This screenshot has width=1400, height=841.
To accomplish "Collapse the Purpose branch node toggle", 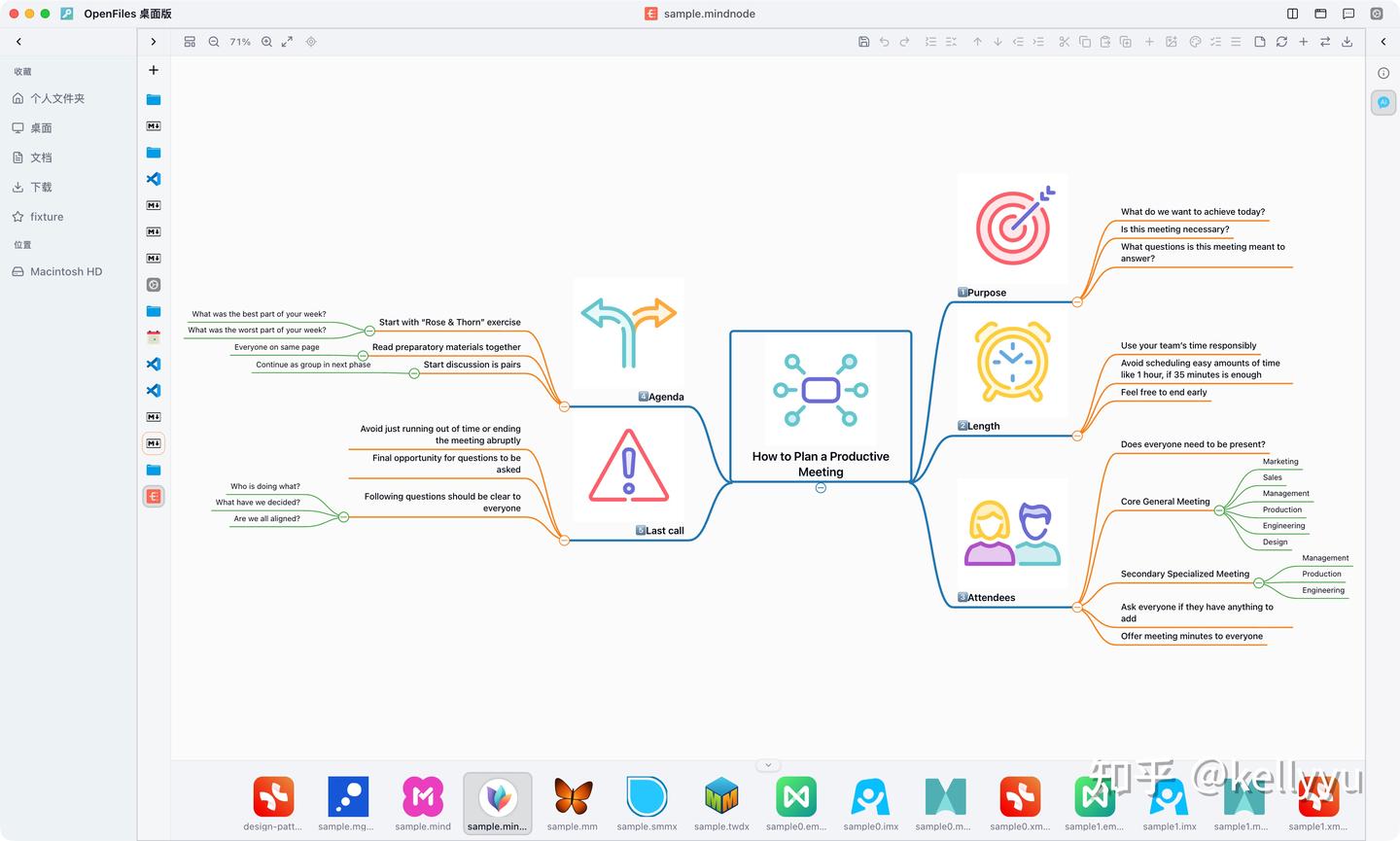I will point(1077,302).
